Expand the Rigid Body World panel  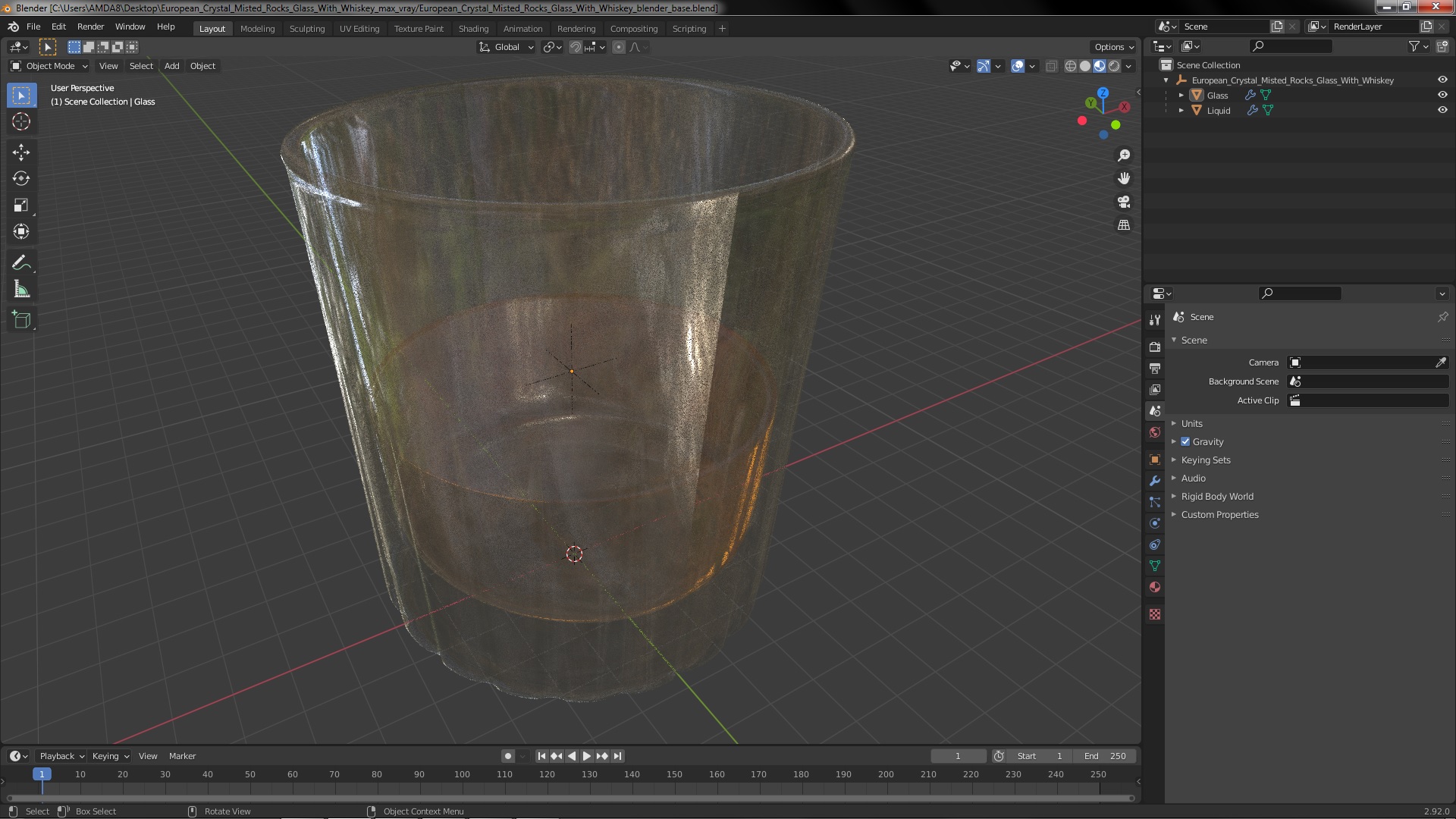[1216, 496]
